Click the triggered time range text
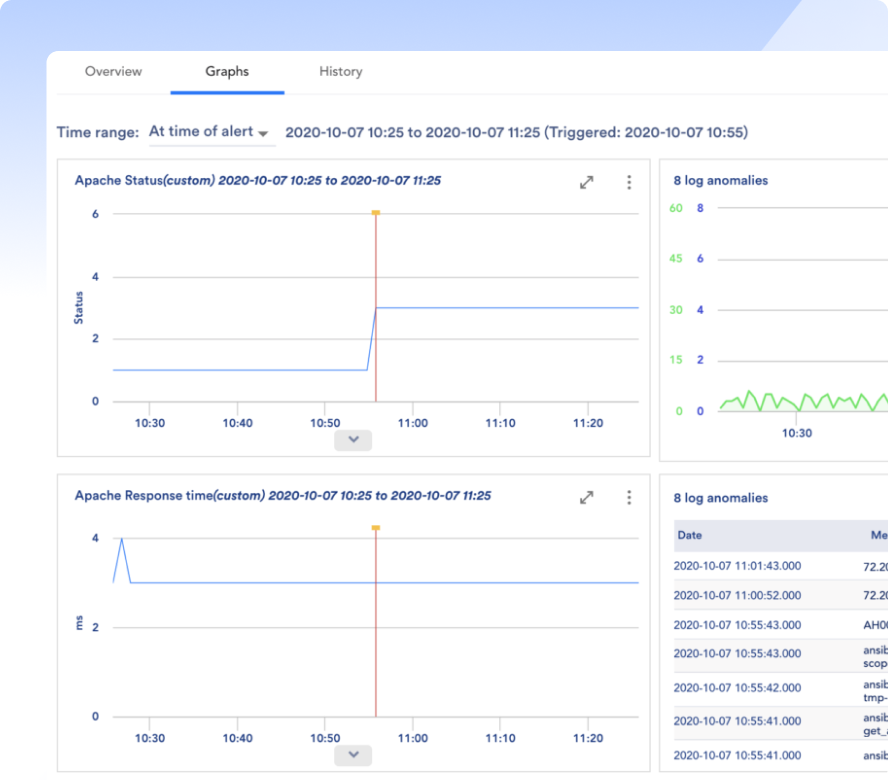The width and height of the screenshot is (888, 780). pyautogui.click(x=516, y=133)
